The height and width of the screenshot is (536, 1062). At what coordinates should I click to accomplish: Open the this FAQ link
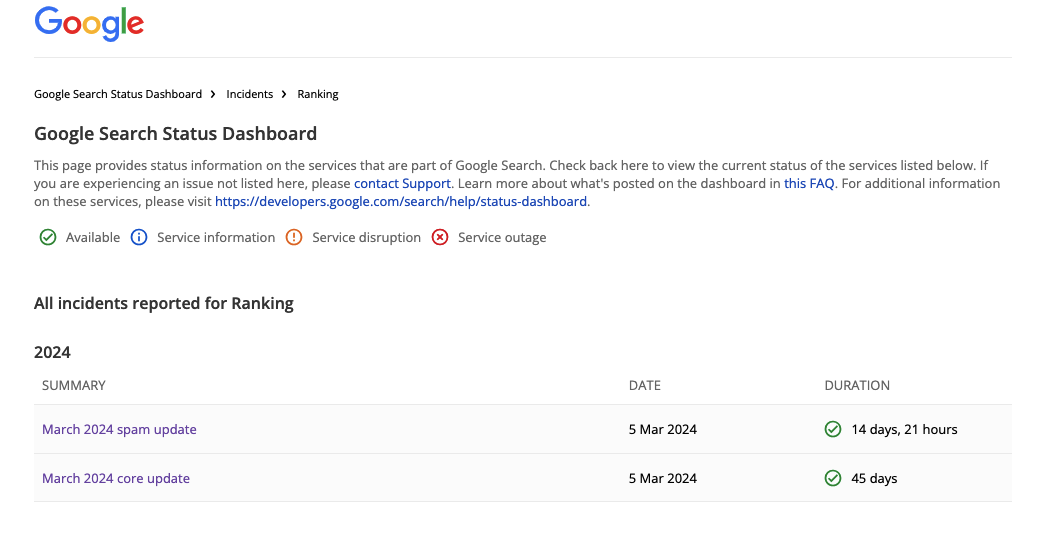coord(809,184)
